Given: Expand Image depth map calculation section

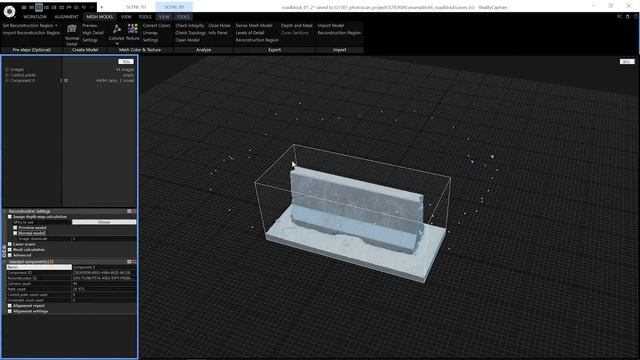Looking at the screenshot, I should click(x=10, y=217).
